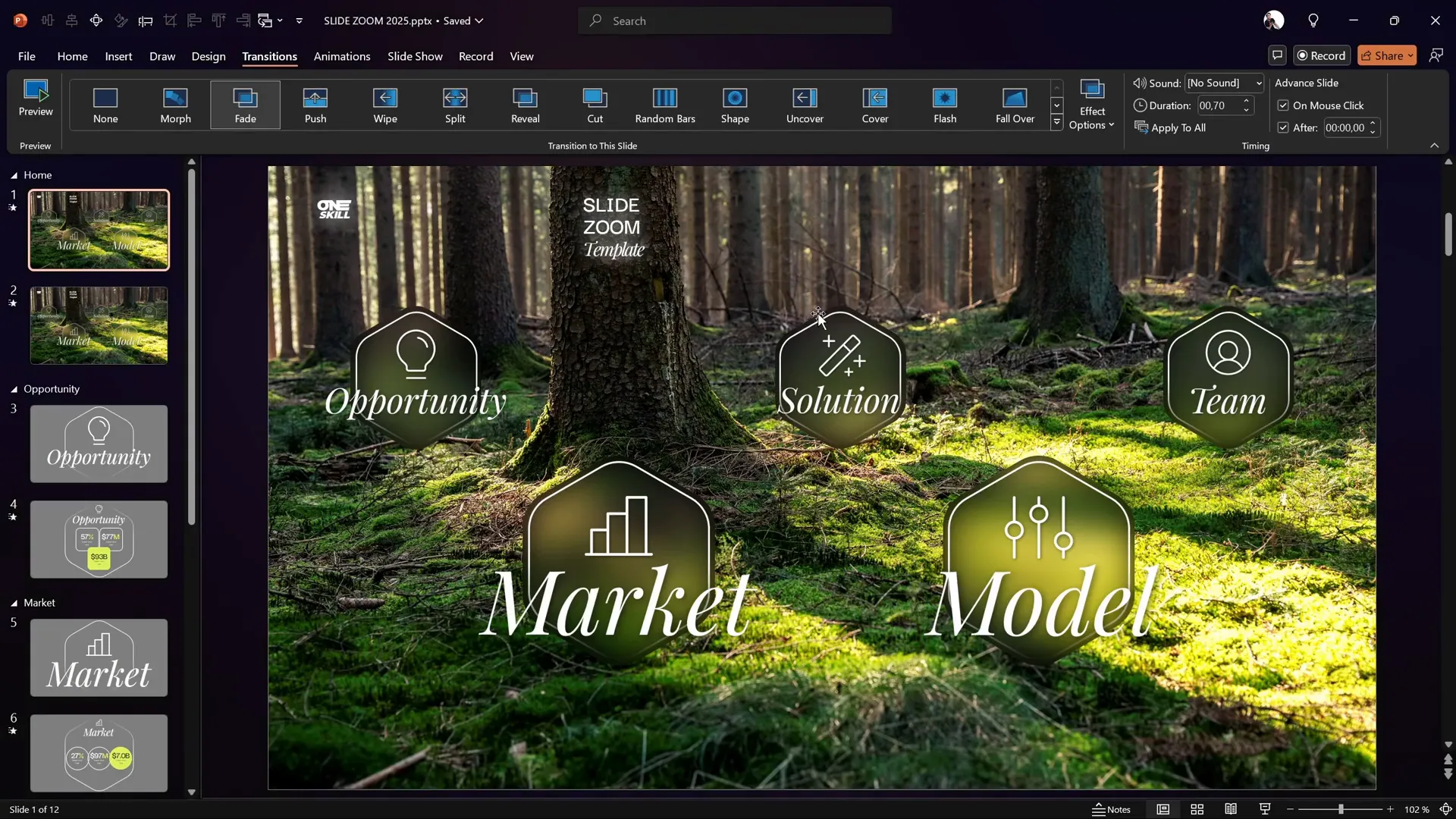Apply the Push transition

click(315, 105)
